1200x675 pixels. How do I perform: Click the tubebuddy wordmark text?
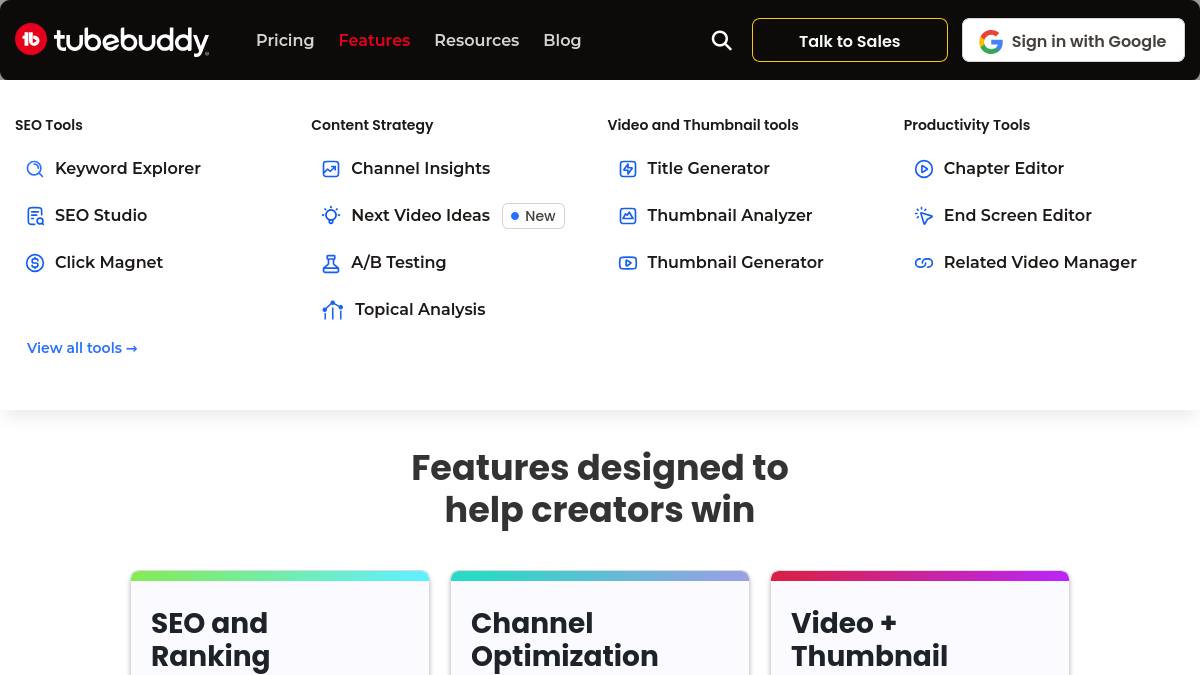click(131, 41)
